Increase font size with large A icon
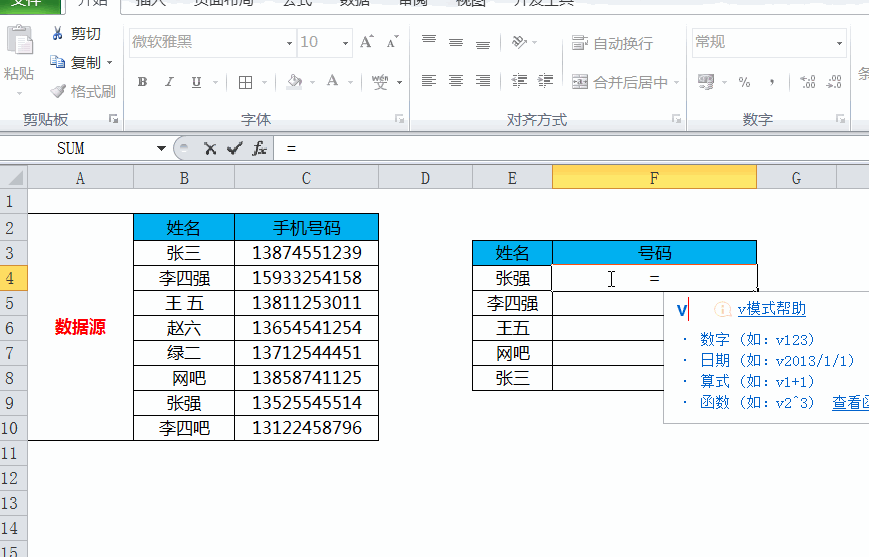Viewport: 869px width, 557px height. [366, 42]
